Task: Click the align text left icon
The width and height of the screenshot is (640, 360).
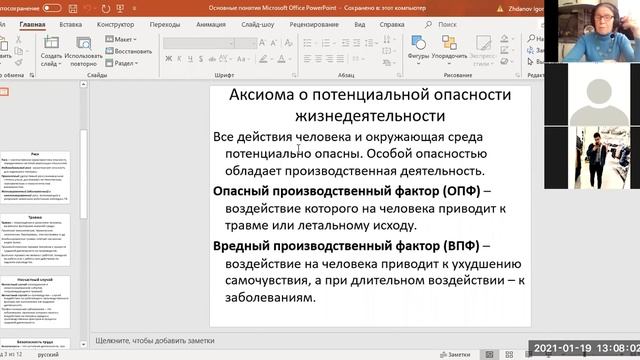Action: [x=307, y=59]
